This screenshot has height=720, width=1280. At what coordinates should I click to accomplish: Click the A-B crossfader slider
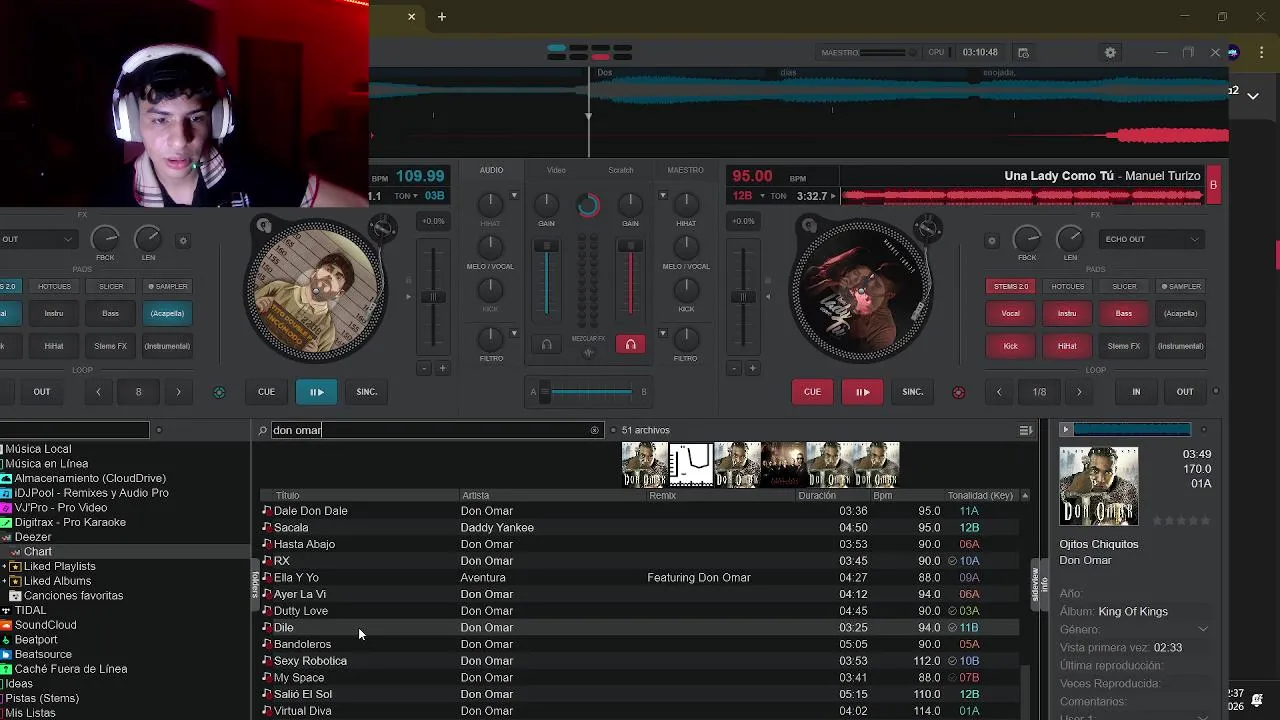pyautogui.click(x=588, y=392)
